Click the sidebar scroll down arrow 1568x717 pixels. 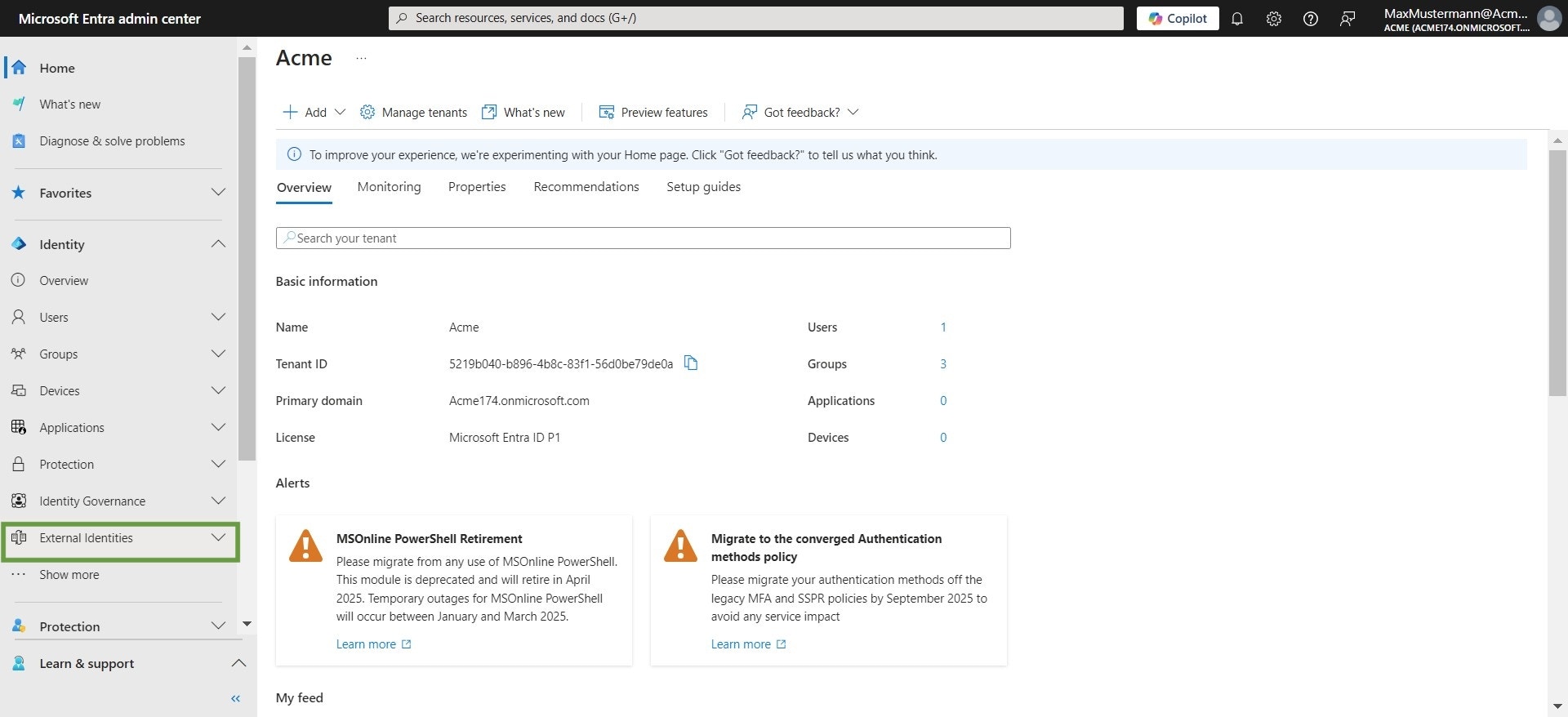click(247, 624)
